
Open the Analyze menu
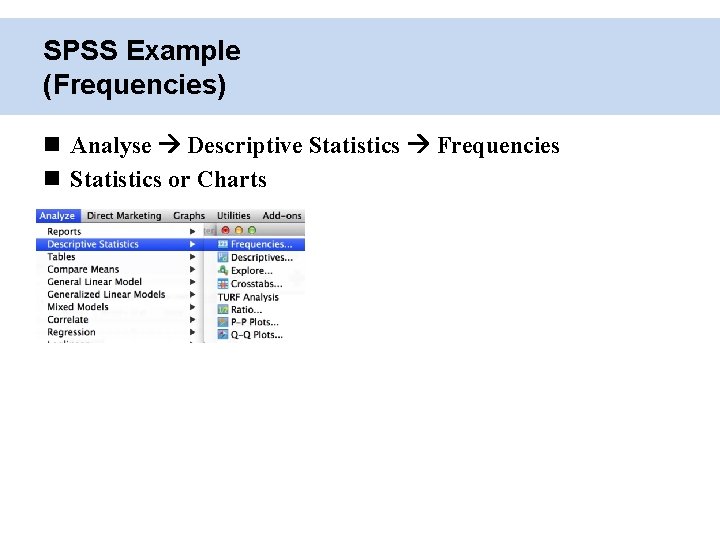coord(58,215)
